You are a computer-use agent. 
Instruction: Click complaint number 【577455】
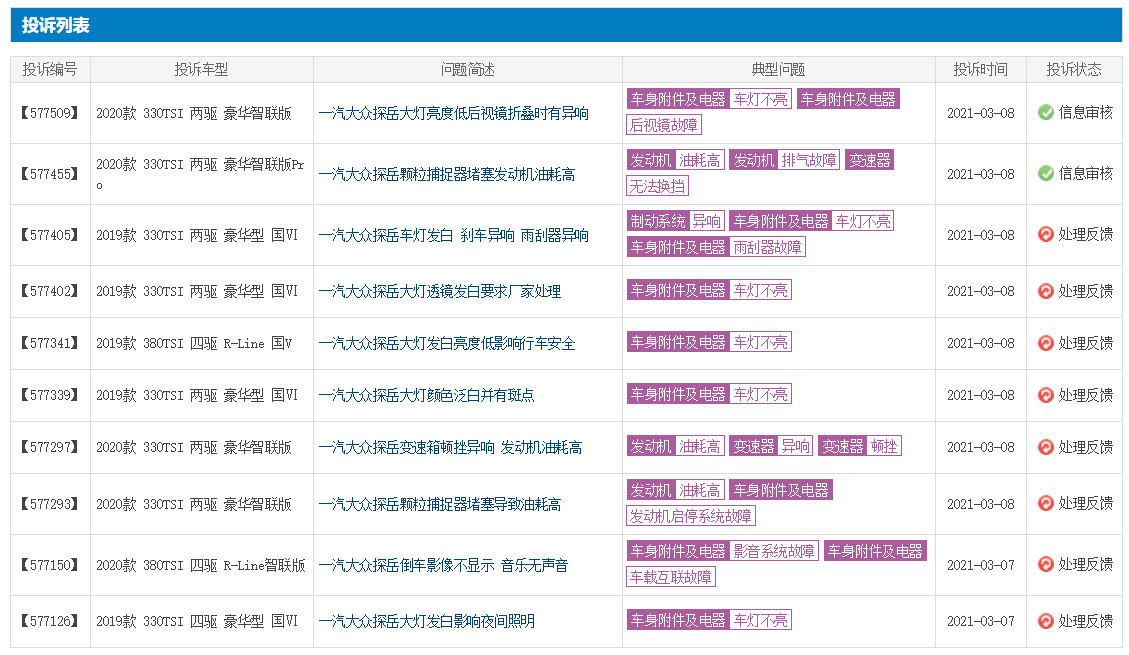pyautogui.click(x=50, y=174)
